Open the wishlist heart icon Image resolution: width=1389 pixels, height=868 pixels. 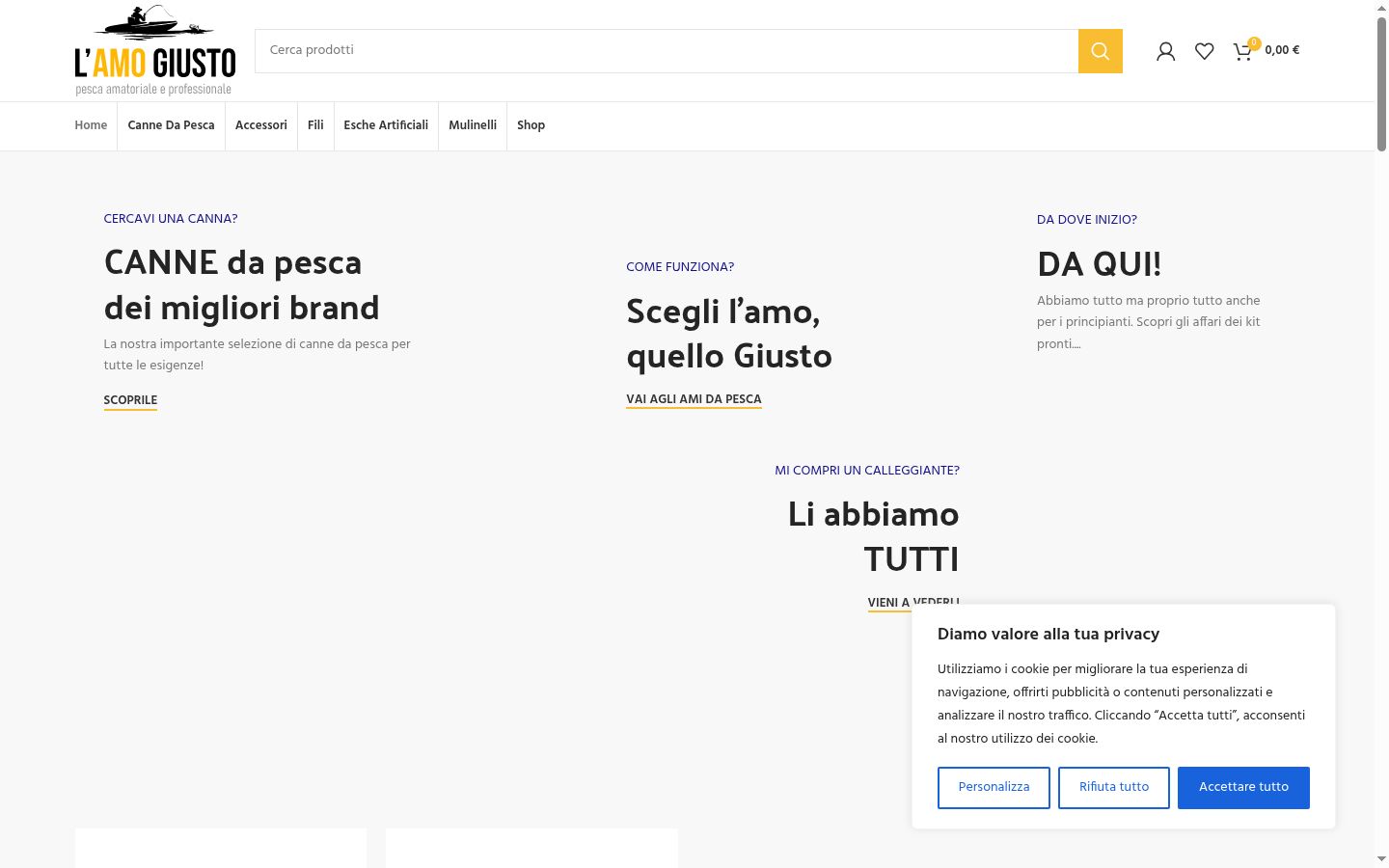tap(1204, 51)
